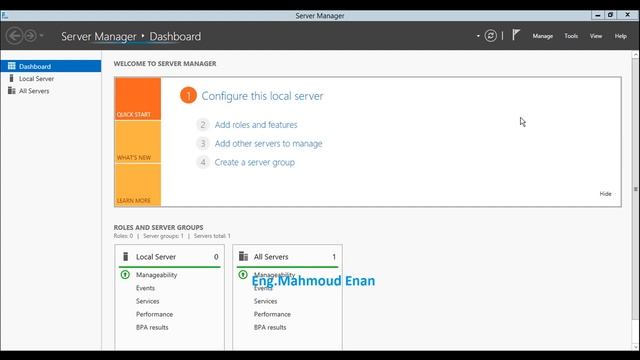
Task: Open the notifications flag
Action: (516, 35)
